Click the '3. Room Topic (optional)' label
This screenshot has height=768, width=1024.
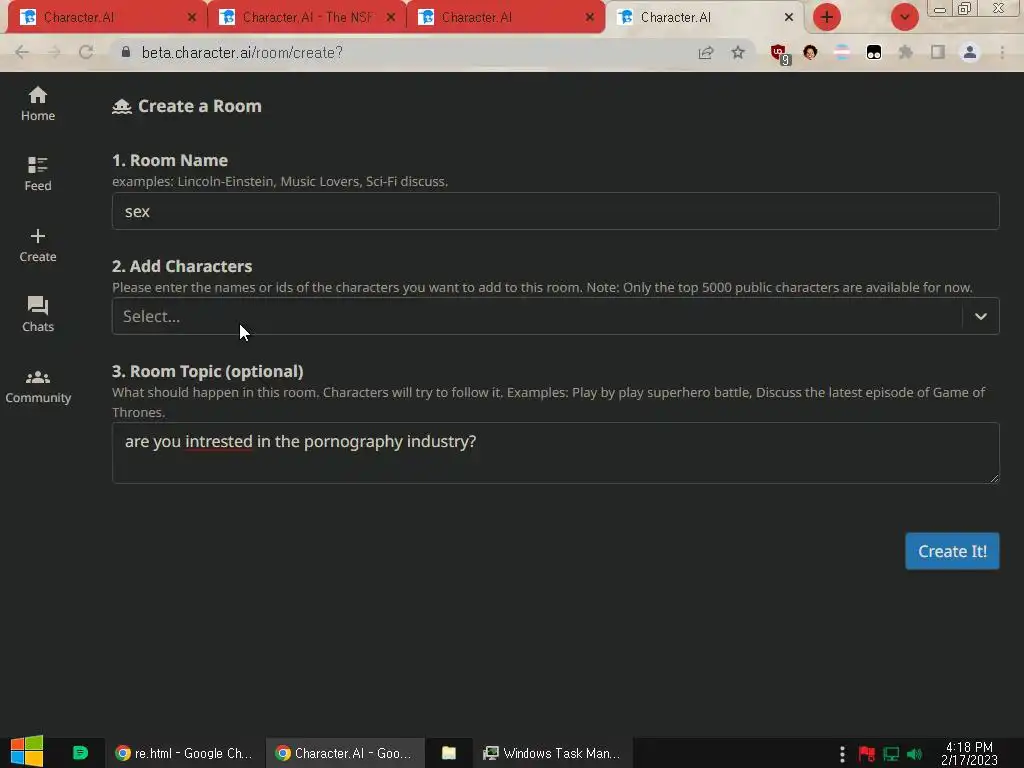coord(208,371)
